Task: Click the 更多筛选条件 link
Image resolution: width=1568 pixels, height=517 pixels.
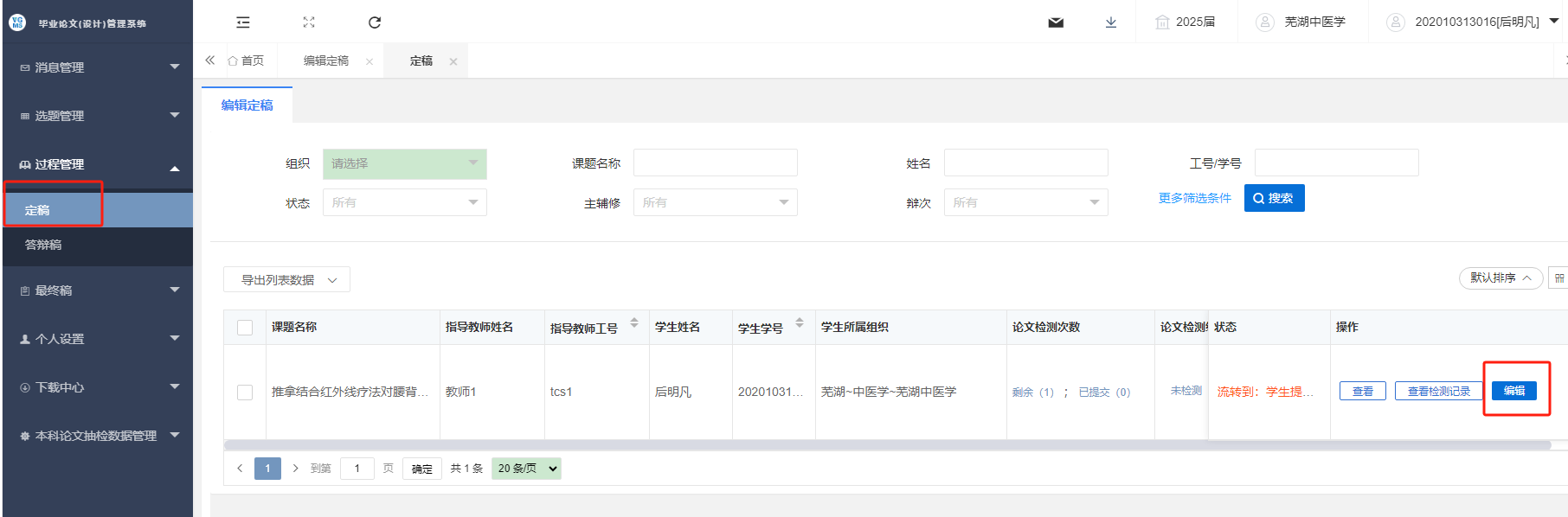Action: 1194,198
